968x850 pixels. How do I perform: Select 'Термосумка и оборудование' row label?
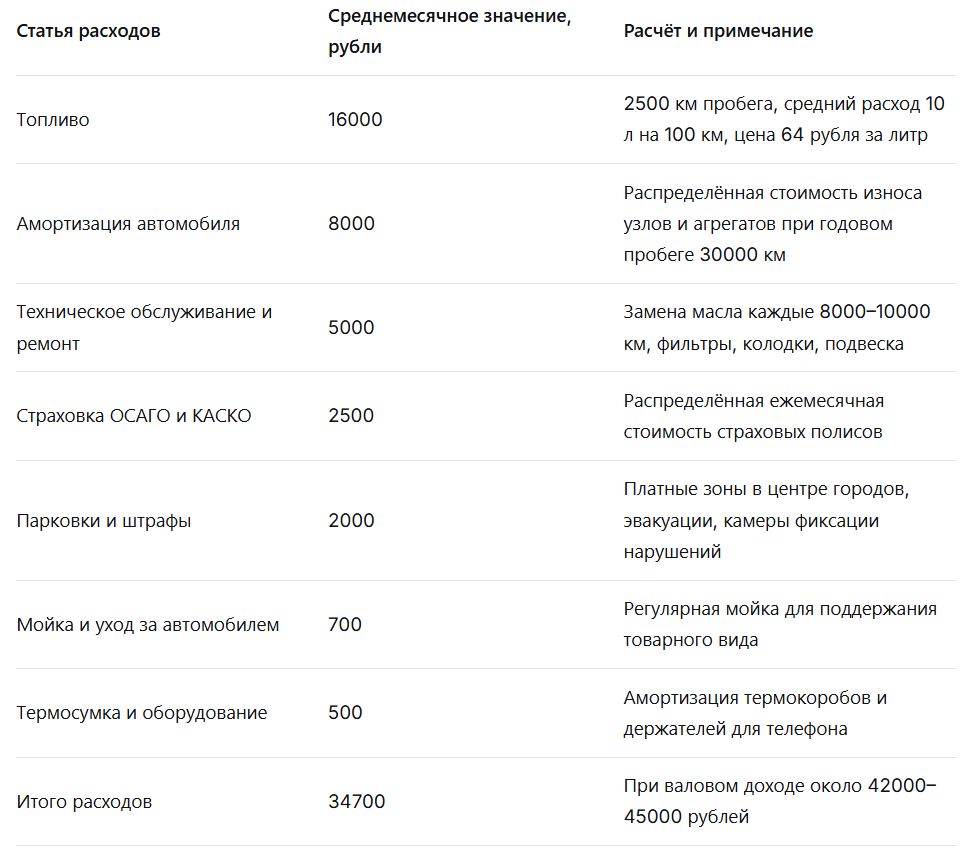click(x=142, y=713)
